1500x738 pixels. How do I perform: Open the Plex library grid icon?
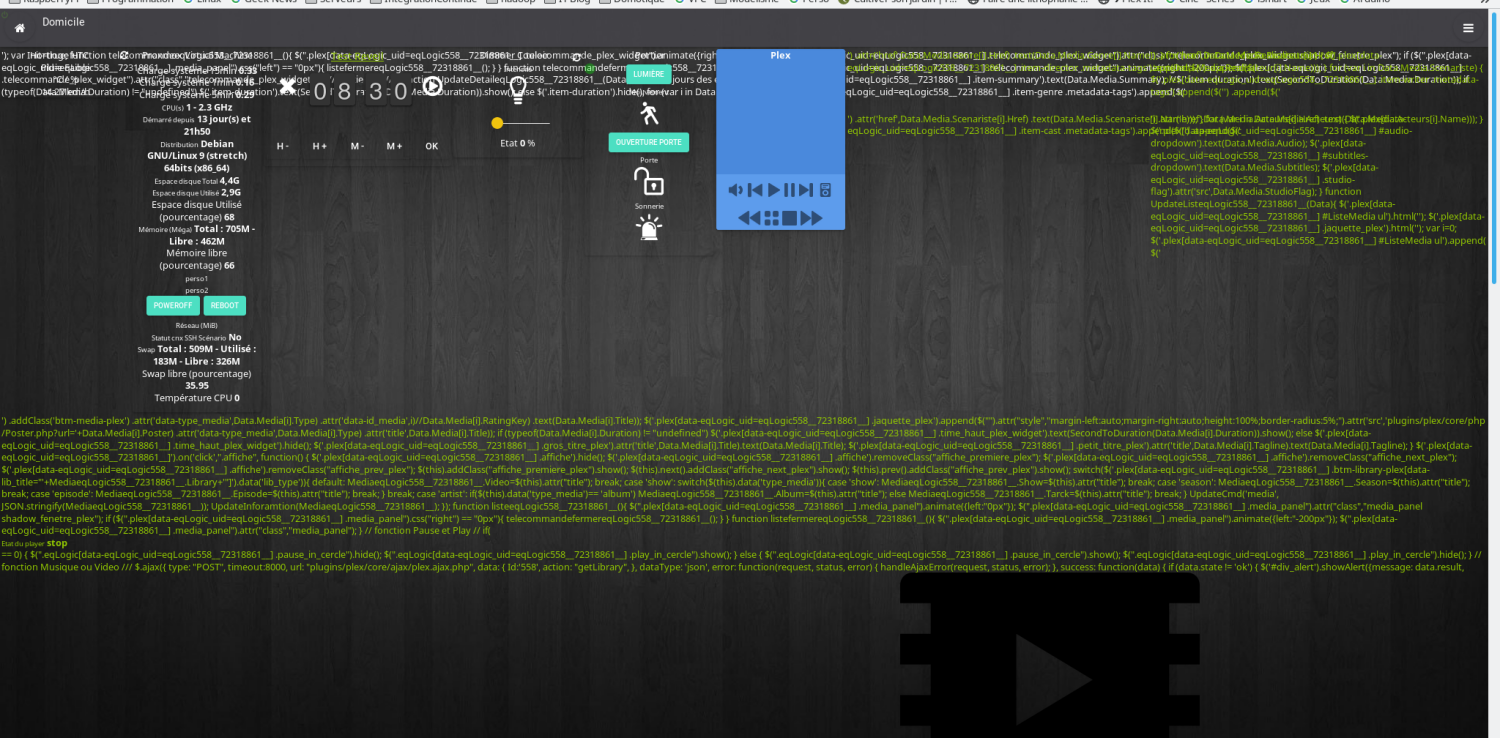point(771,217)
